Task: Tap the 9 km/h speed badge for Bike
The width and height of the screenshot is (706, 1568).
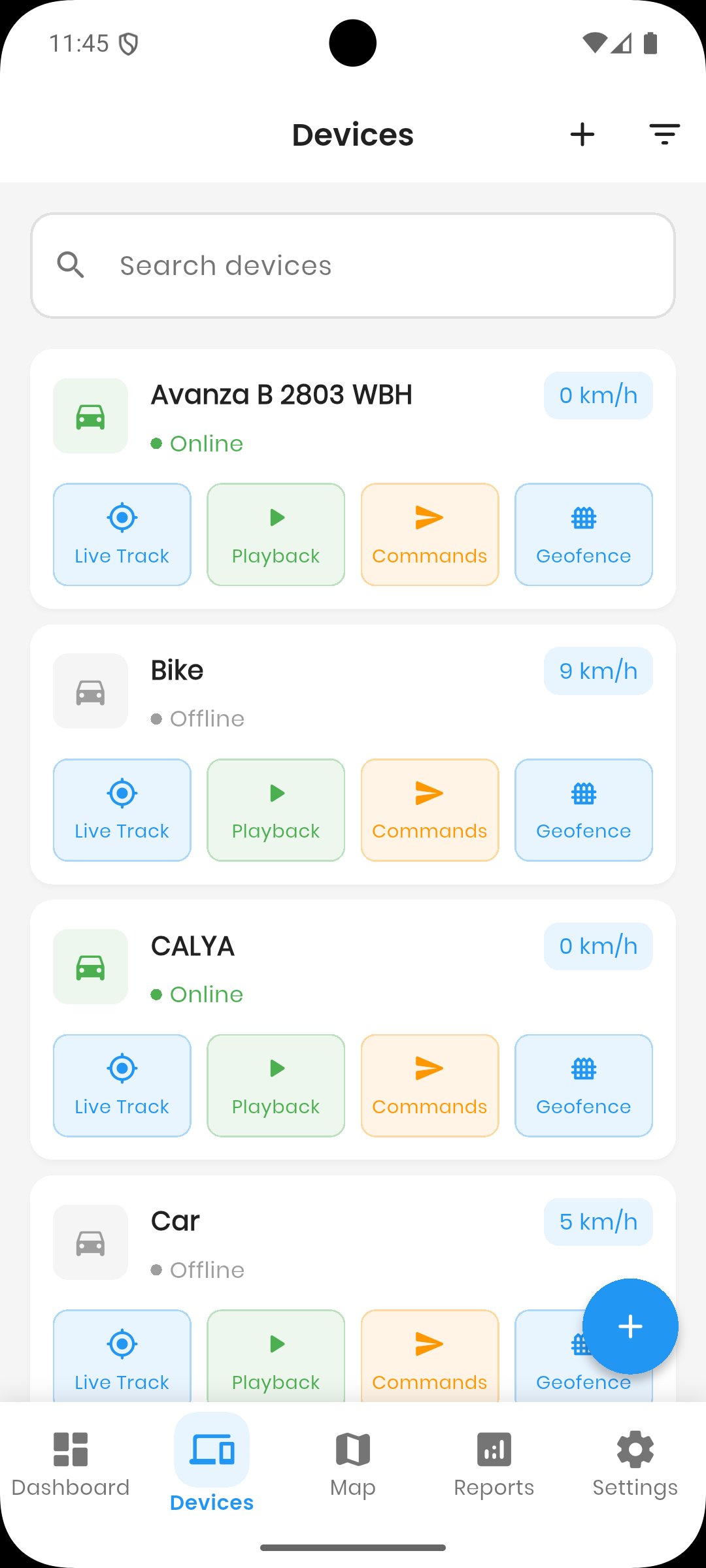Action: click(598, 671)
